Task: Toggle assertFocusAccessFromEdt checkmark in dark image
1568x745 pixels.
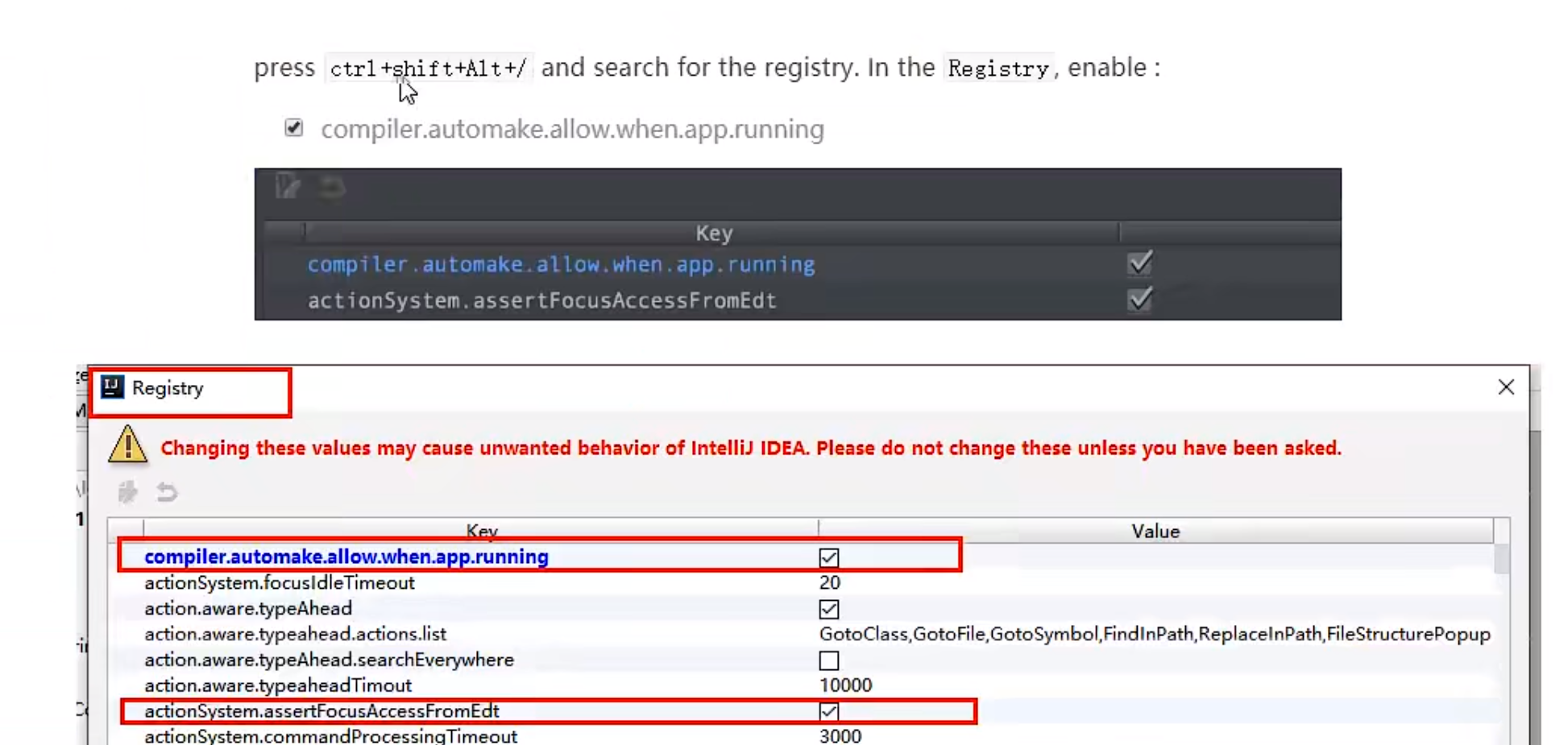Action: coord(1140,299)
